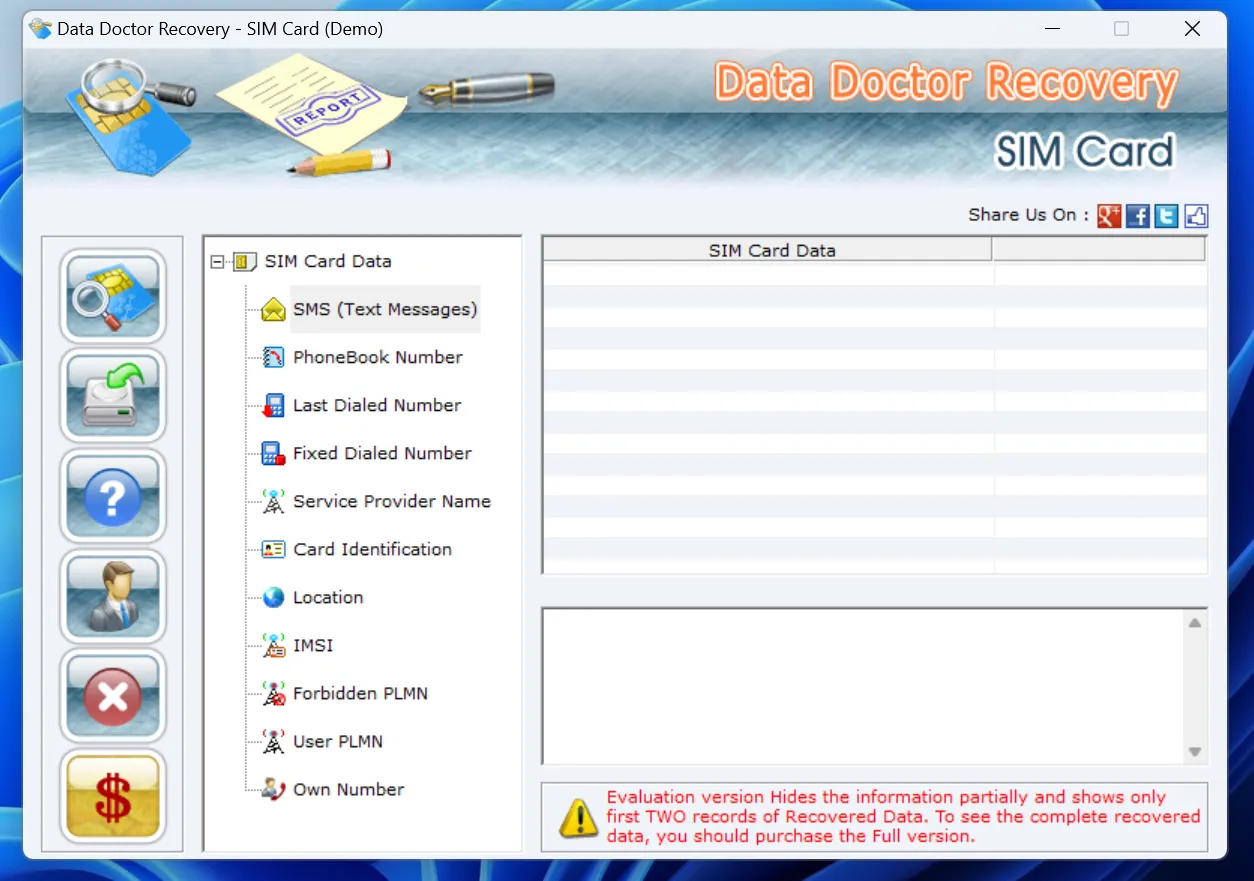The width and height of the screenshot is (1254, 881).
Task: Open the Location tree item
Action: (328, 598)
